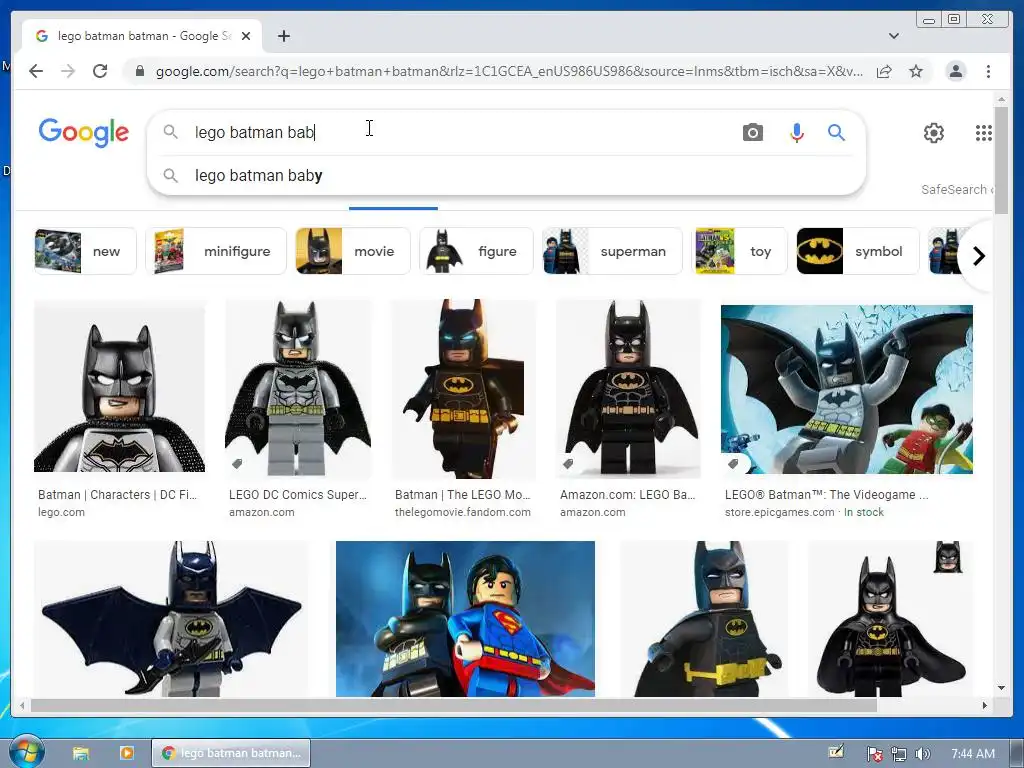1024x768 pixels.
Task: Open the 'Amazon.com: LEGO Ba...' image
Action: [628, 388]
